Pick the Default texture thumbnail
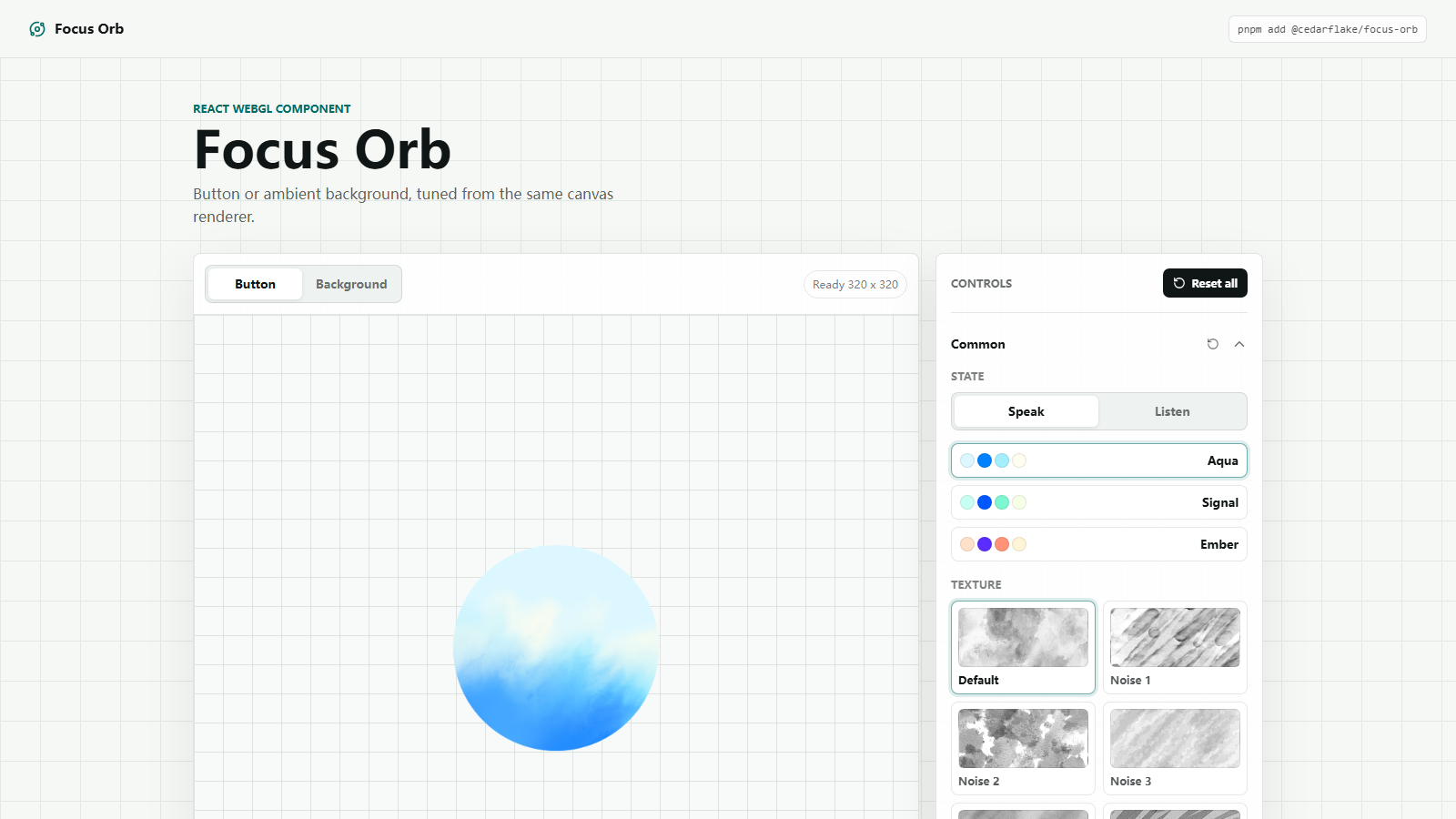 pos(1023,647)
